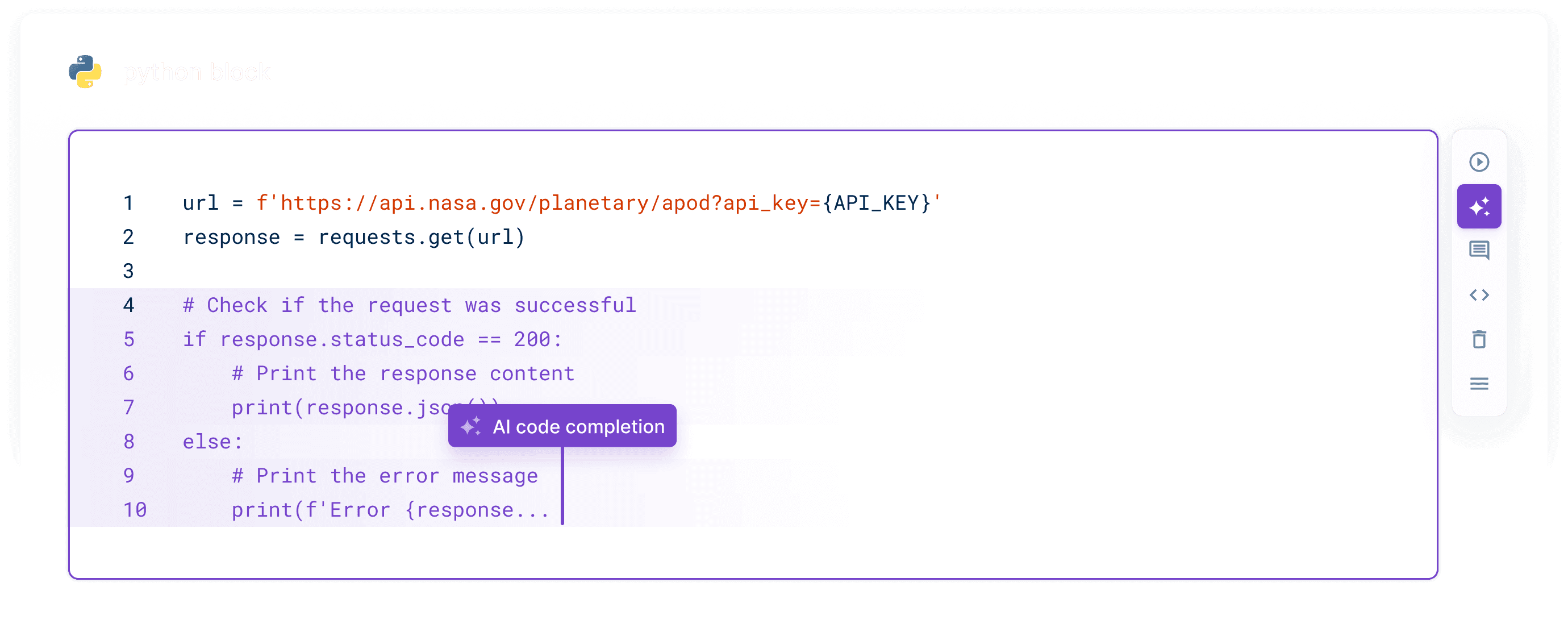Click the sparkle icon in AI code completion label
The width and height of the screenshot is (1568, 636).
[x=470, y=426]
